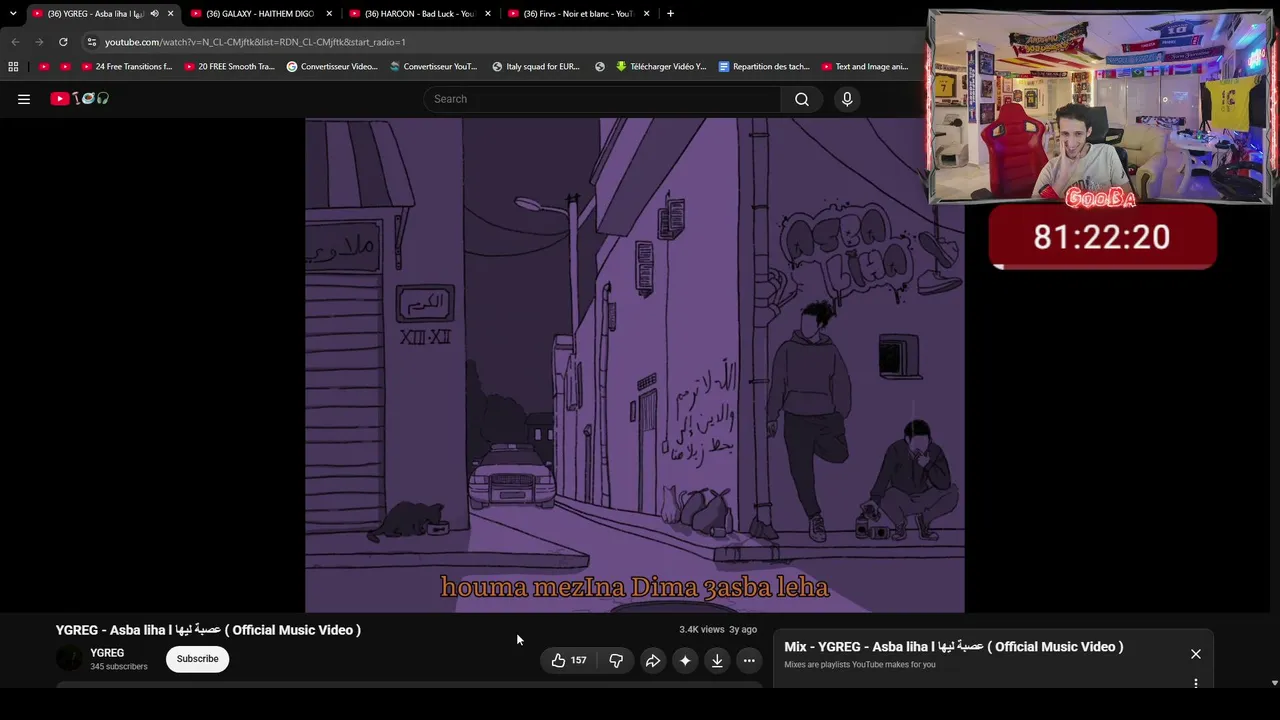Screen dimensions: 1280x720
Task: Click the Asba liha video player
Action: point(635,365)
